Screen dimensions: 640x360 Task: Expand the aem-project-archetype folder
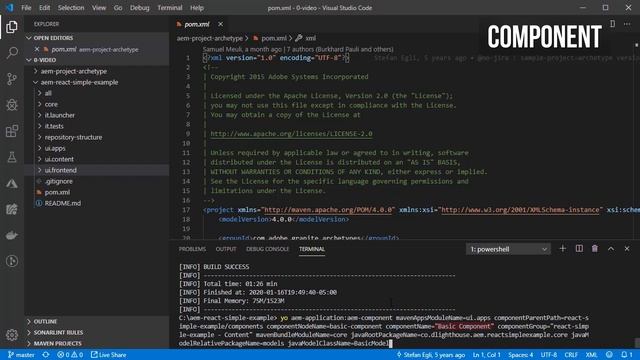(36, 71)
